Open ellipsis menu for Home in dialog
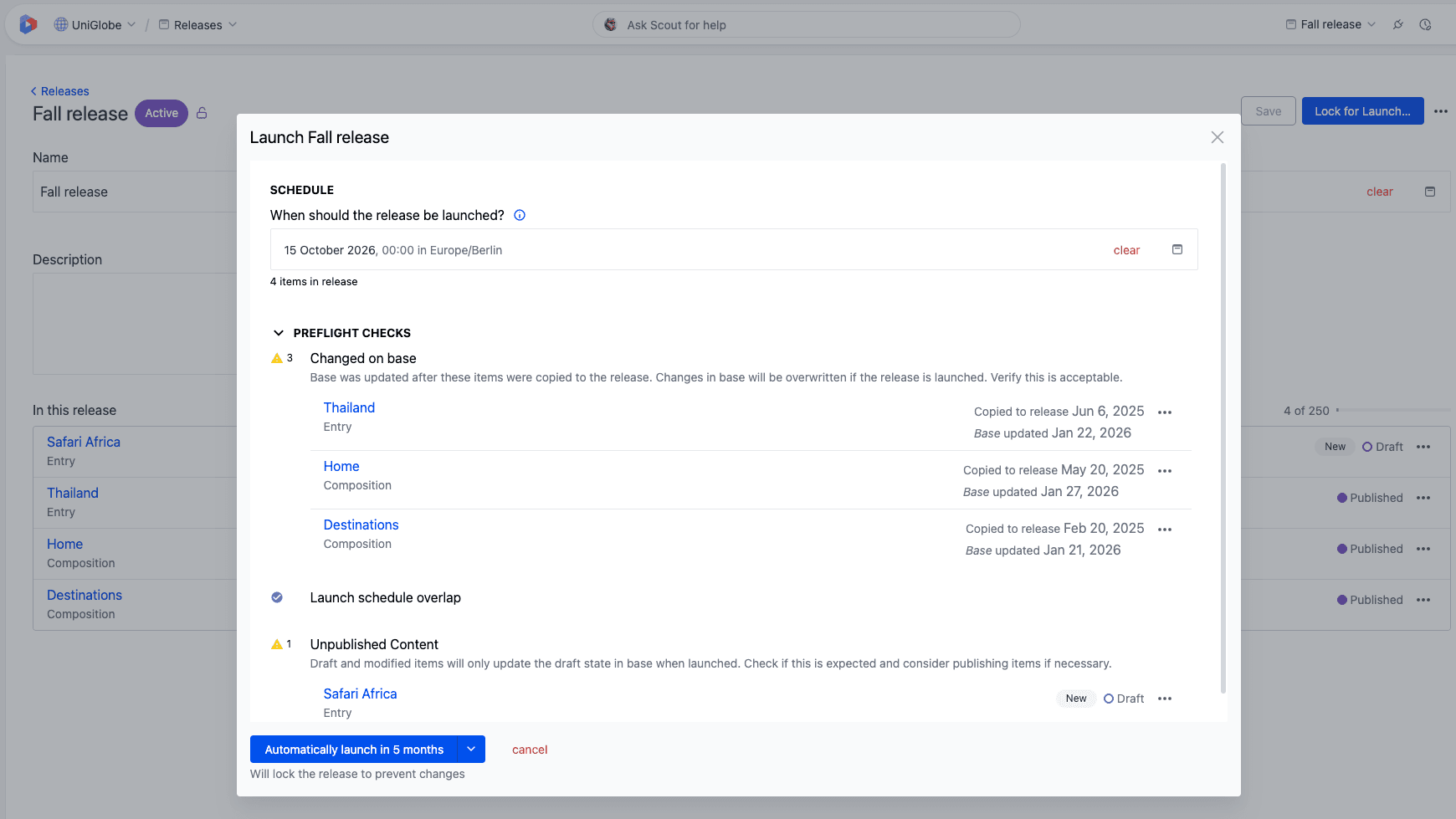The image size is (1456, 819). click(x=1164, y=471)
